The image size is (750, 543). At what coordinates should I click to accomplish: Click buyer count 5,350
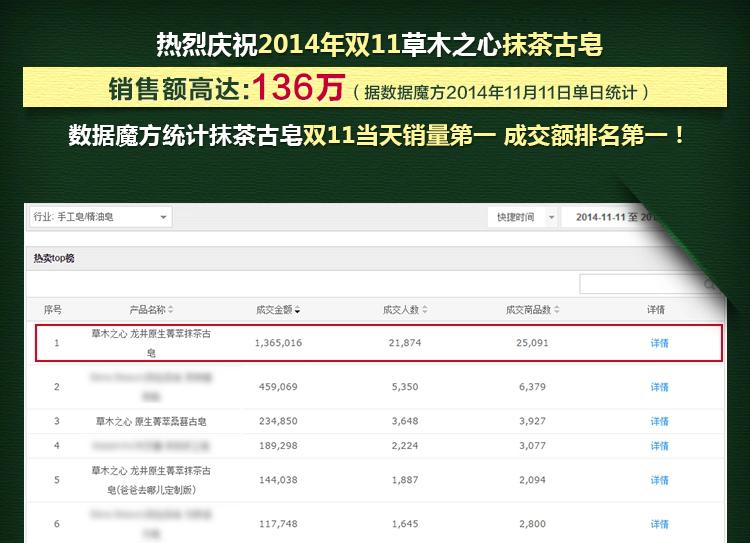tap(405, 387)
